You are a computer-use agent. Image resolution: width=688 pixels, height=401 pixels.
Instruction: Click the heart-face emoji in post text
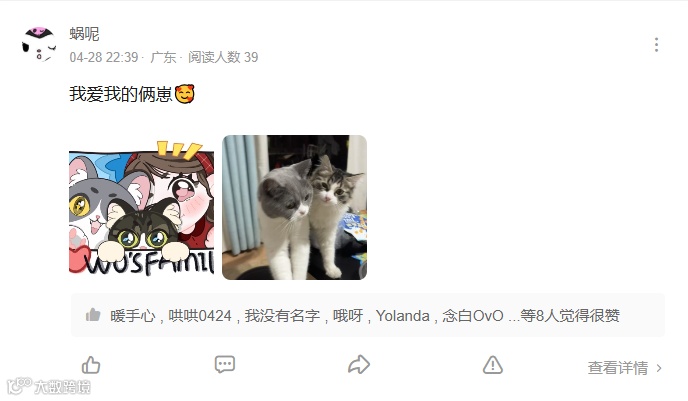click(x=185, y=94)
